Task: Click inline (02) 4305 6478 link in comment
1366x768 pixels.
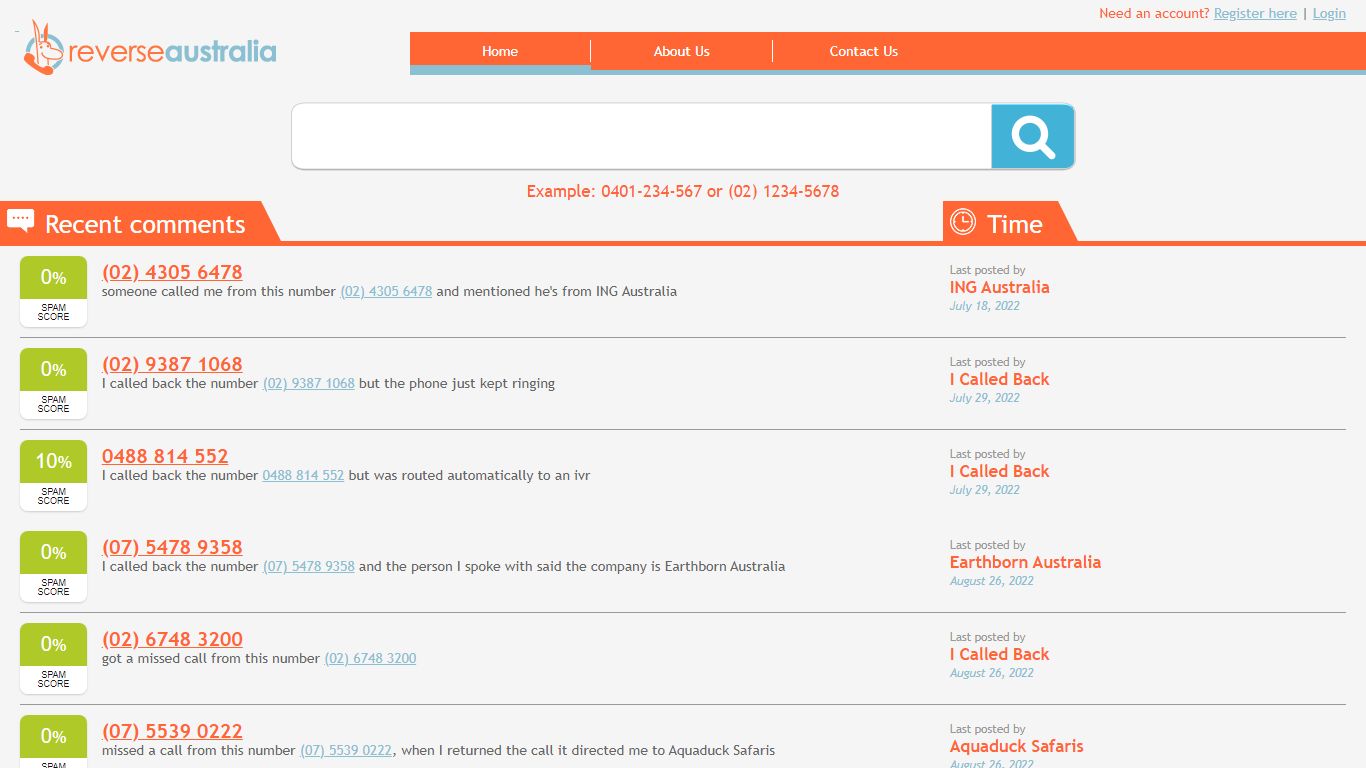Action: tap(386, 292)
